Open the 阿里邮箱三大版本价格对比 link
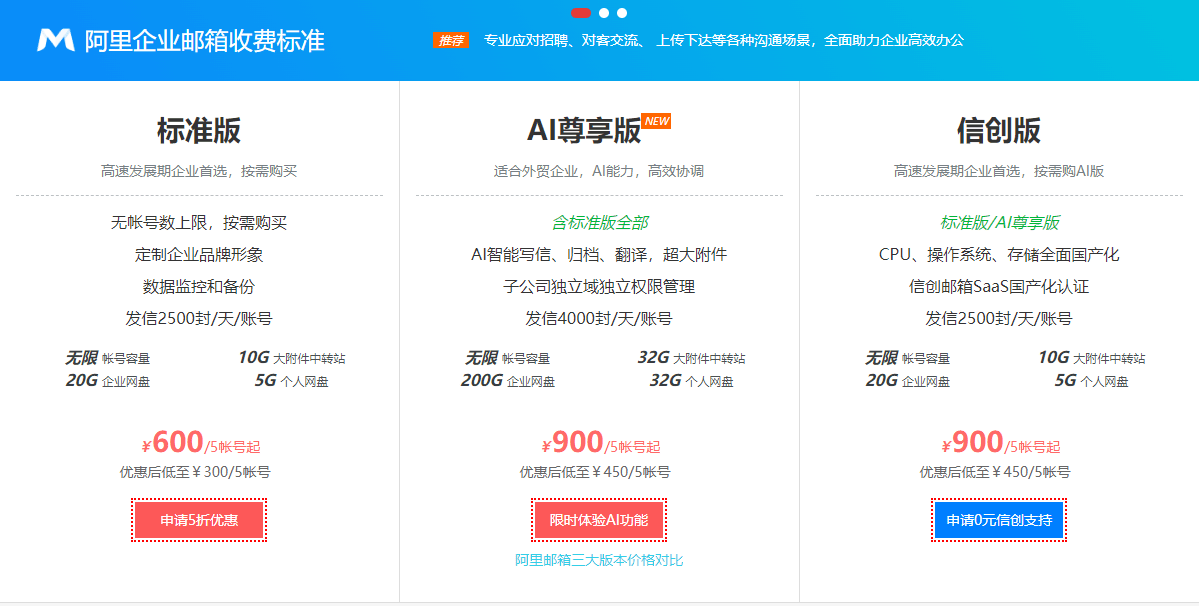 point(599,560)
